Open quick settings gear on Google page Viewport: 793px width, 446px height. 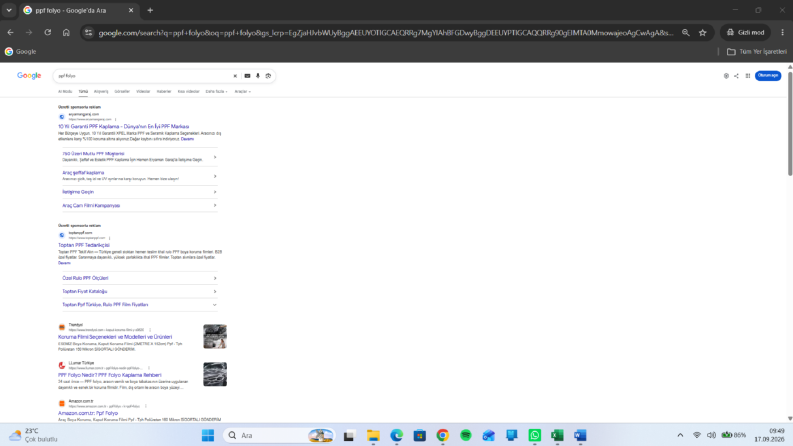[726, 76]
